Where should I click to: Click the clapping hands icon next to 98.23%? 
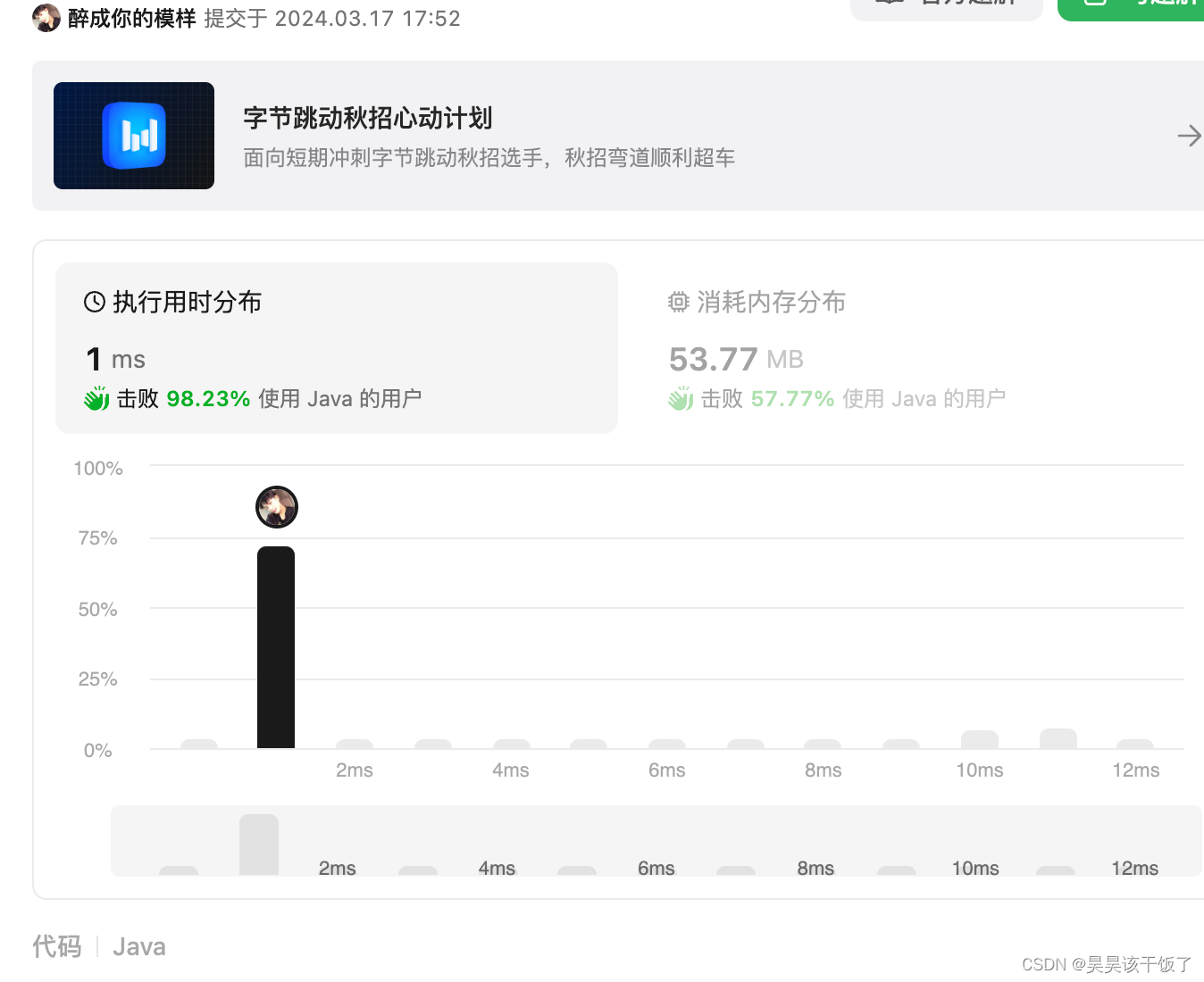[96, 398]
